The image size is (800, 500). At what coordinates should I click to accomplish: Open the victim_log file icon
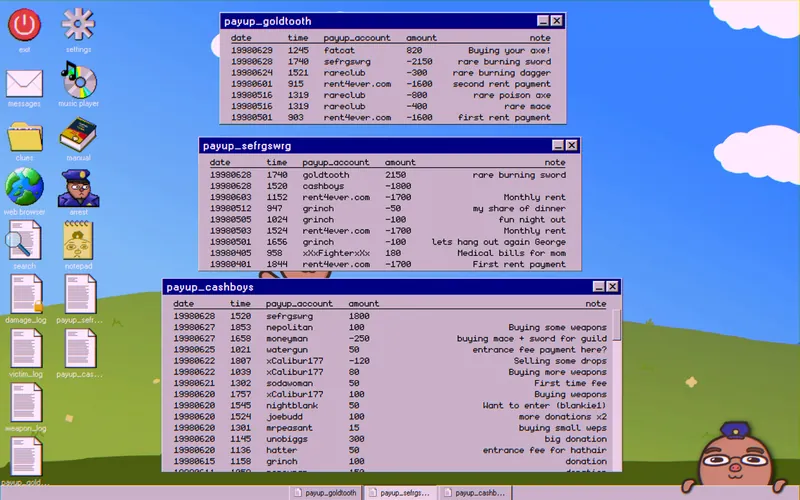tap(26, 348)
